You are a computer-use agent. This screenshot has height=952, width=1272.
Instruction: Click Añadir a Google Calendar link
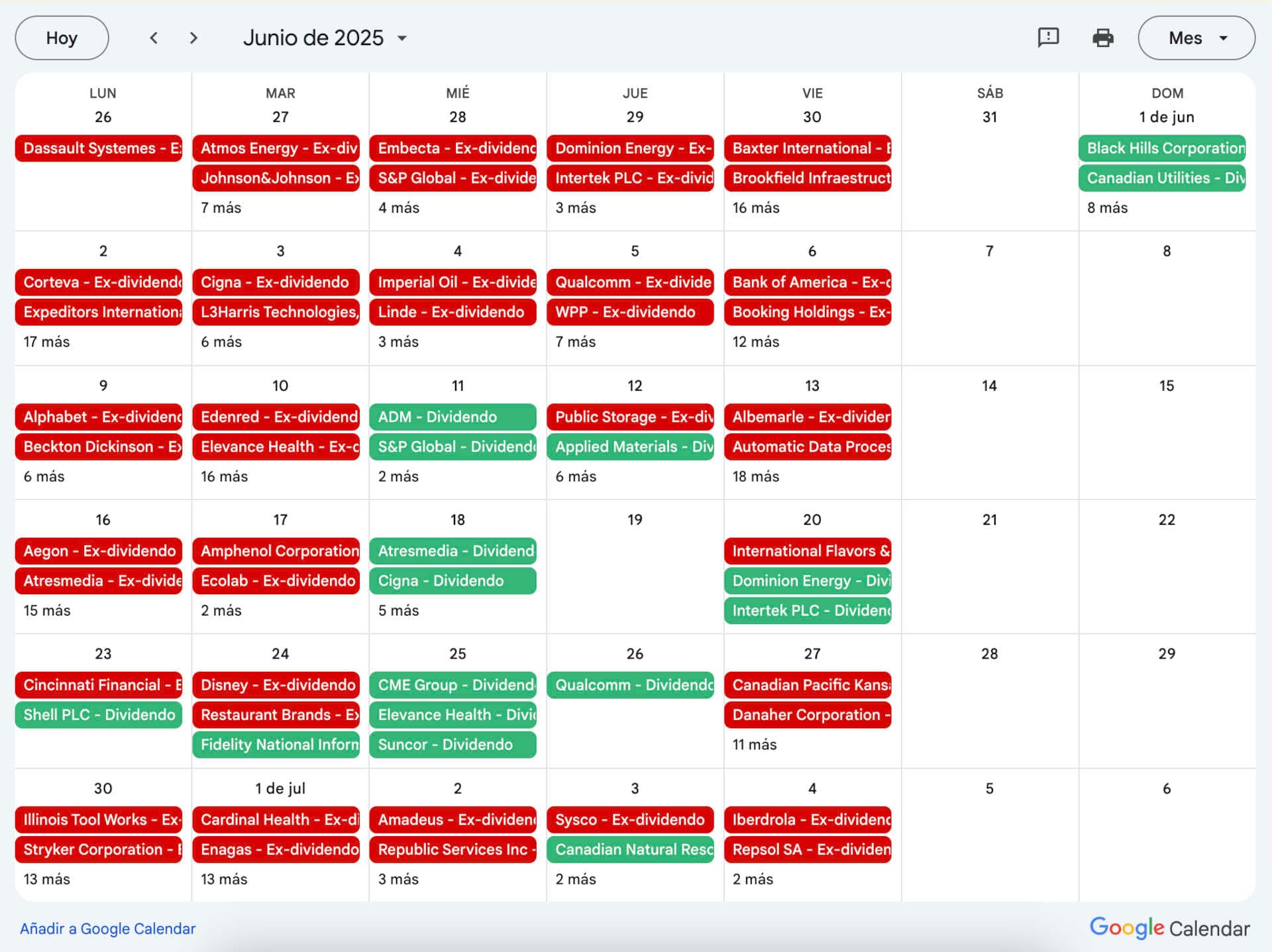pyautogui.click(x=107, y=928)
